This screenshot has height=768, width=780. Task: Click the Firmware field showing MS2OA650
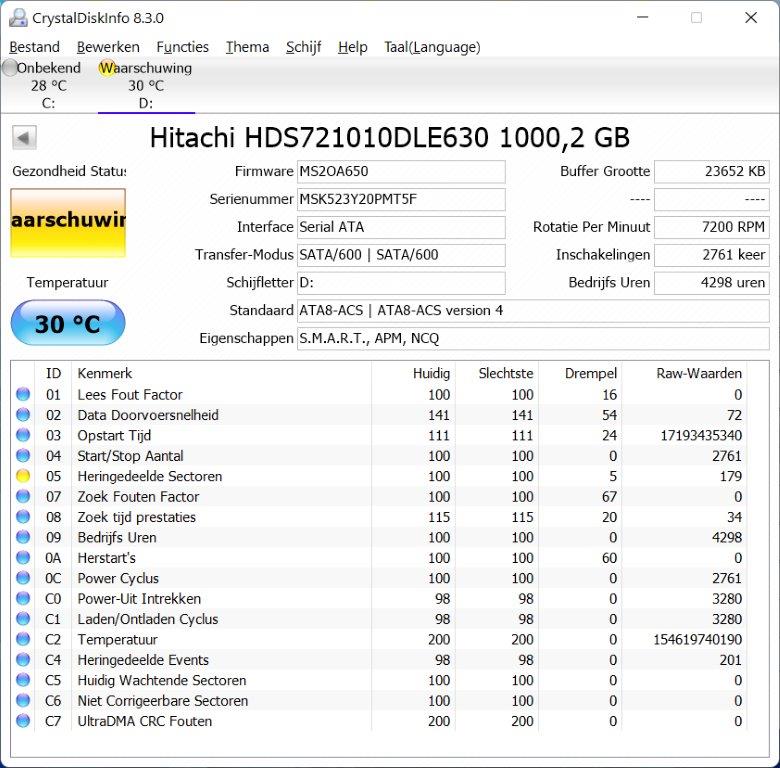(x=400, y=171)
